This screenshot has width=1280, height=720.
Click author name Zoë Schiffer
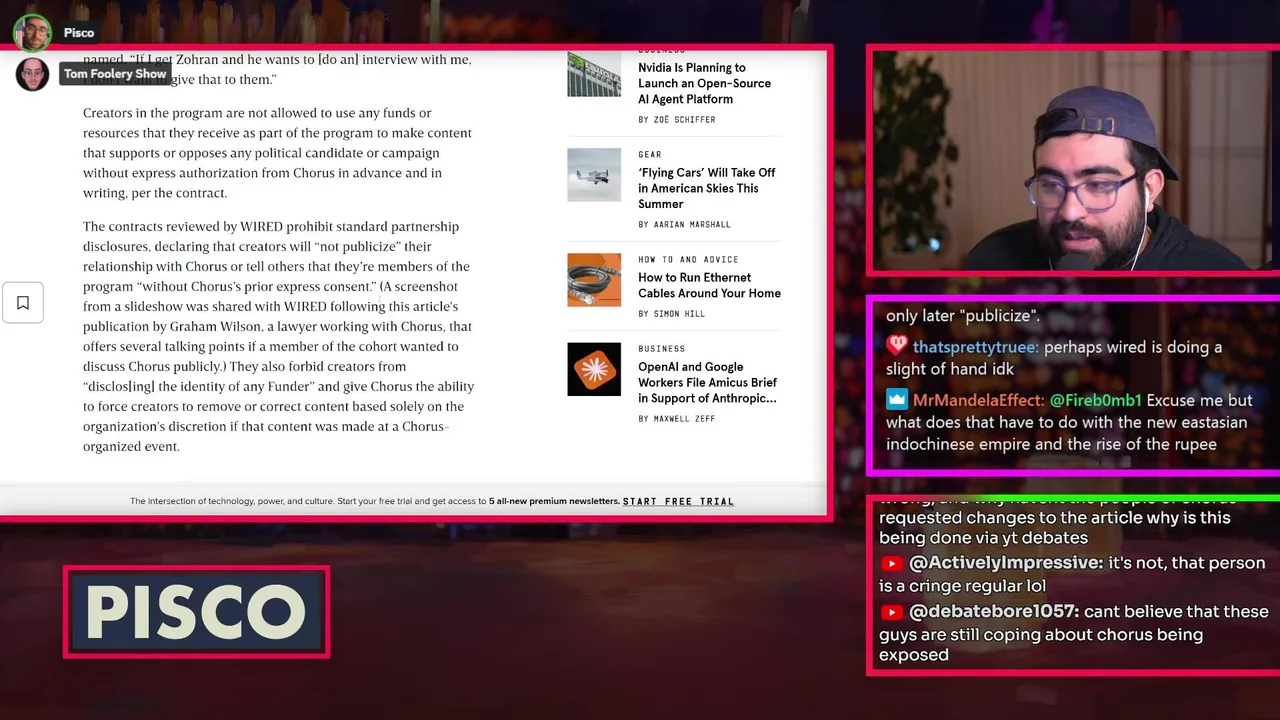[684, 120]
